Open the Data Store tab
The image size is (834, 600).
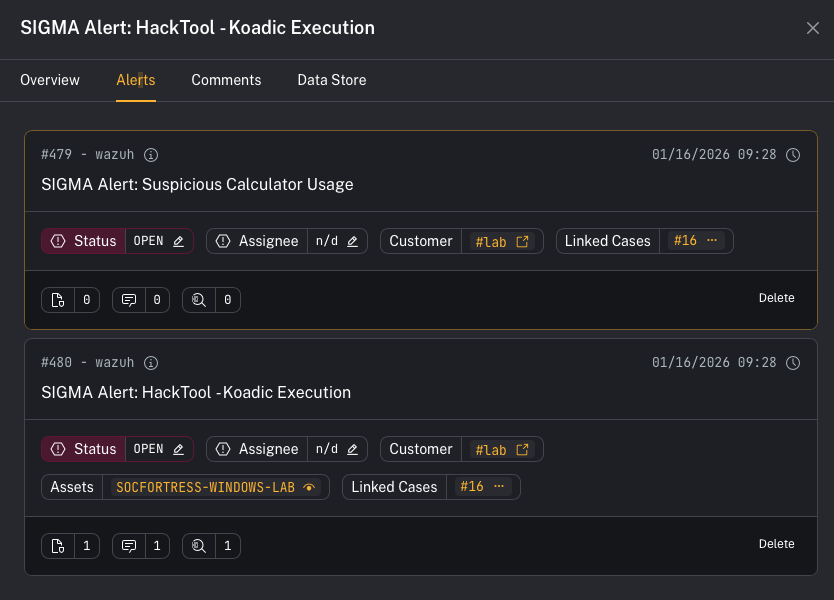pyautogui.click(x=331, y=79)
